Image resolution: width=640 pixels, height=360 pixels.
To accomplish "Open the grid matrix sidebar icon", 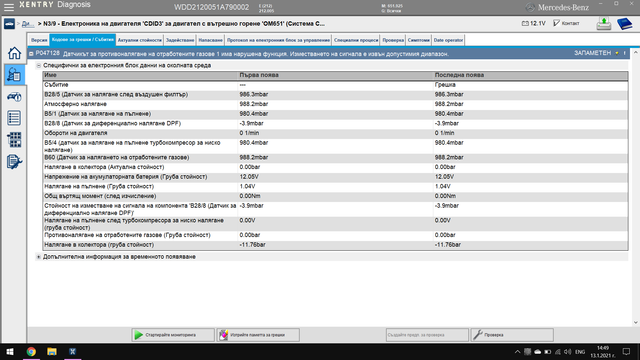I will 14,140.
